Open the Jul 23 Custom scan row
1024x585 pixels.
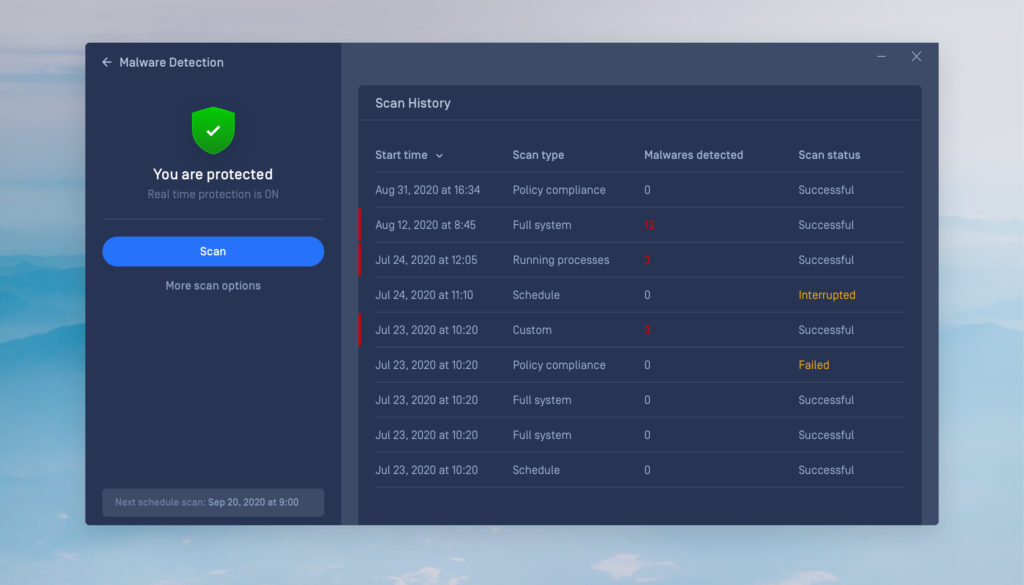(532, 330)
